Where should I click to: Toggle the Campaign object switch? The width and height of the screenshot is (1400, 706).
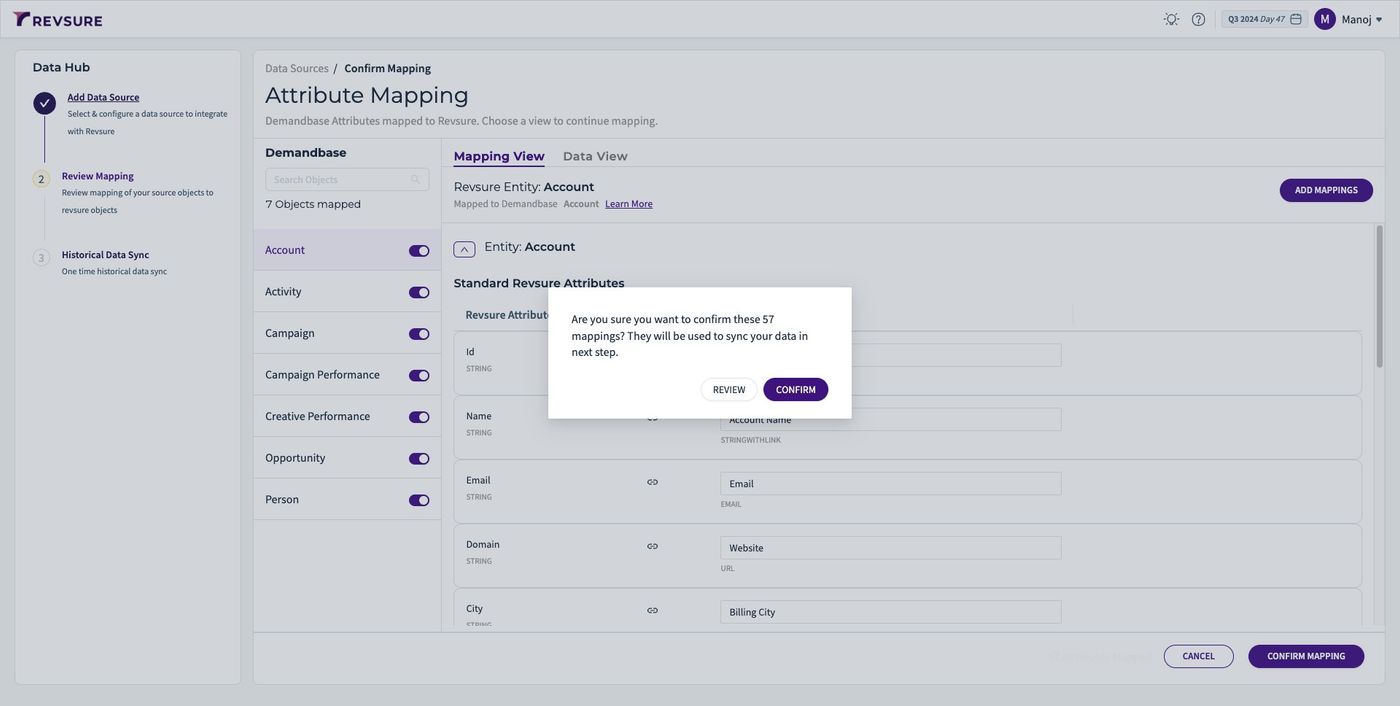tap(419, 334)
